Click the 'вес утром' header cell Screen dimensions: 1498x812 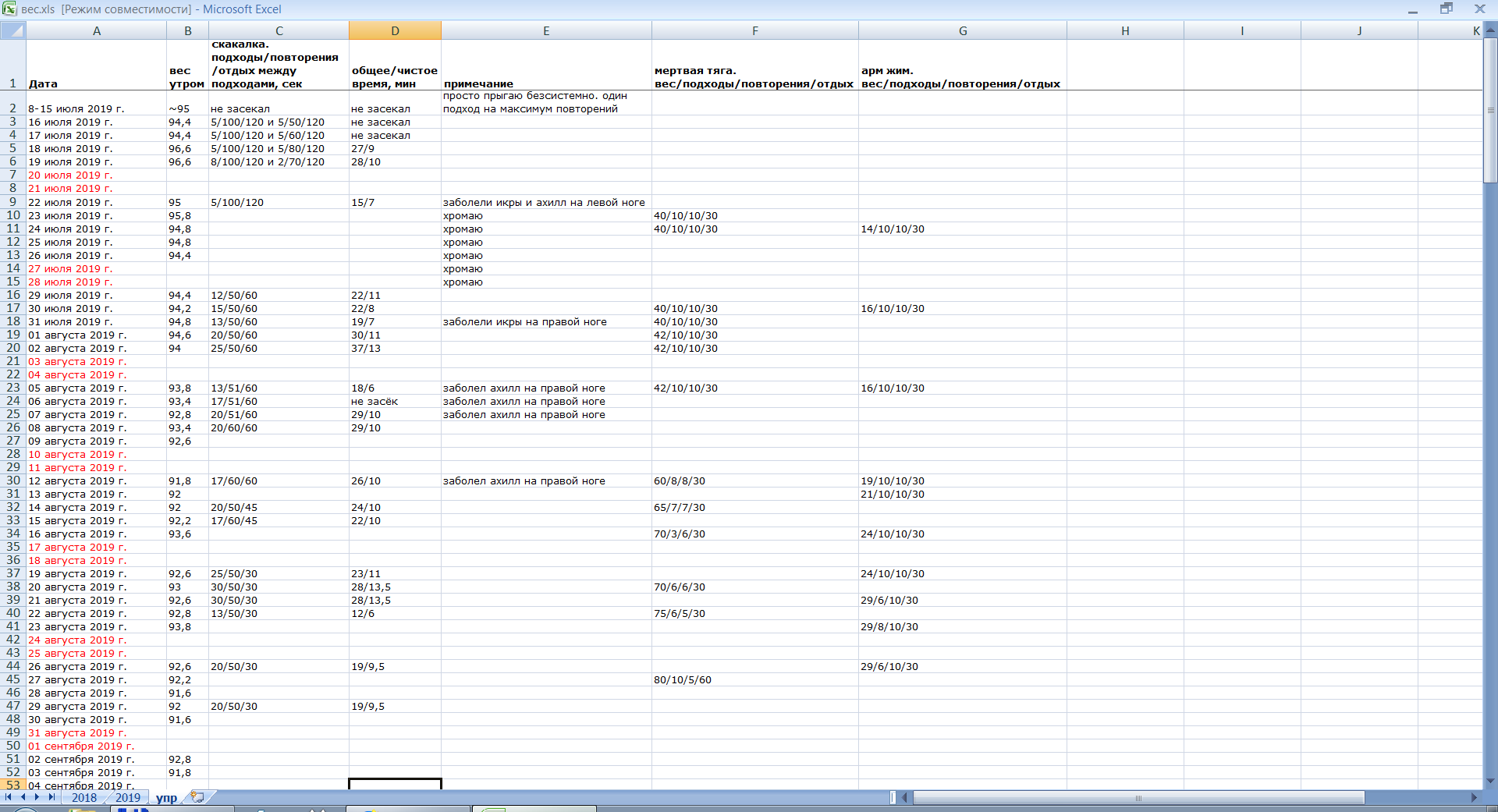click(188, 65)
